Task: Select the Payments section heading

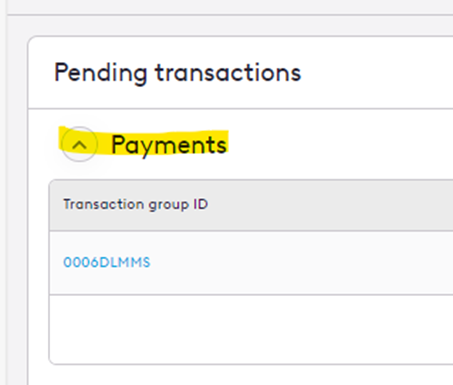Action: click(169, 145)
